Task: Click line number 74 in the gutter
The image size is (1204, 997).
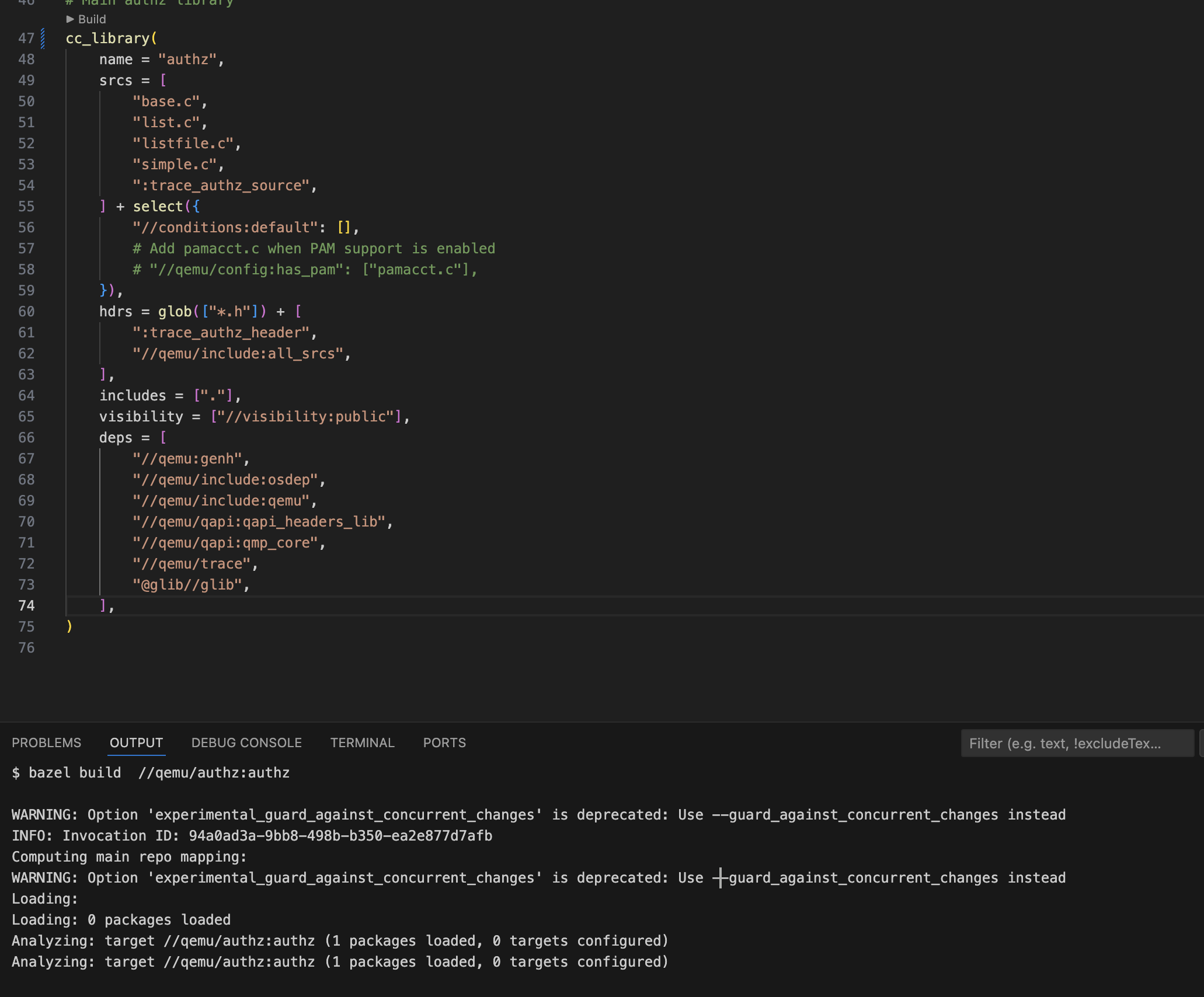Action: coord(26,606)
